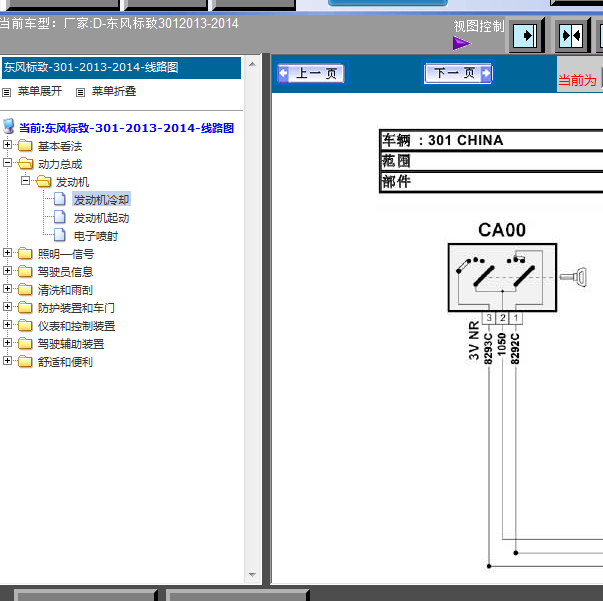Viewport: 603px width, 601px height.
Task: Click connector pin 1 under CA00
Action: click(516, 318)
